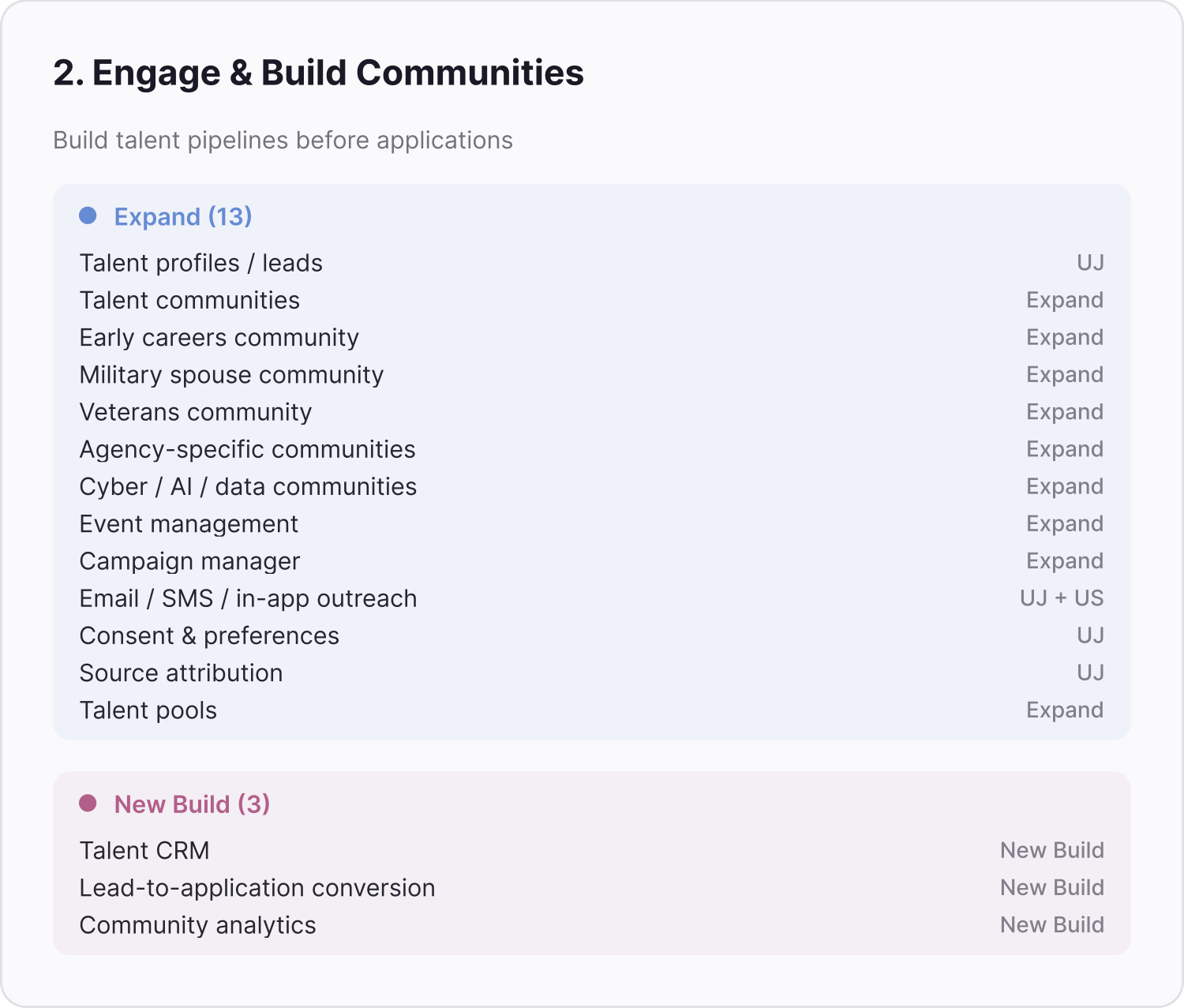1184x1008 pixels.
Task: Select the Expand (13) section header
Action: (x=183, y=216)
